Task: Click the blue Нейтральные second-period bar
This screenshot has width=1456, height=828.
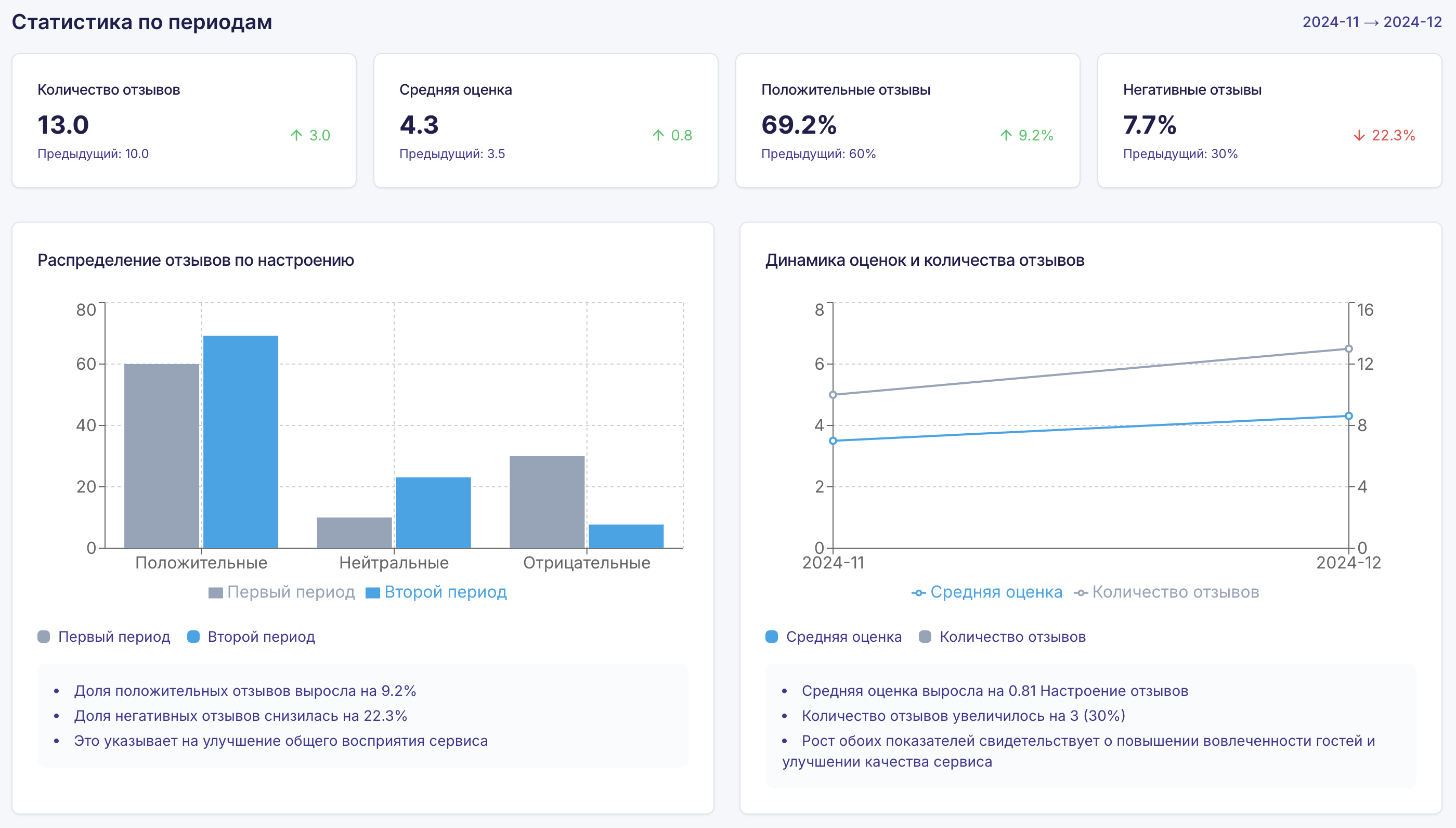Action: click(x=433, y=512)
